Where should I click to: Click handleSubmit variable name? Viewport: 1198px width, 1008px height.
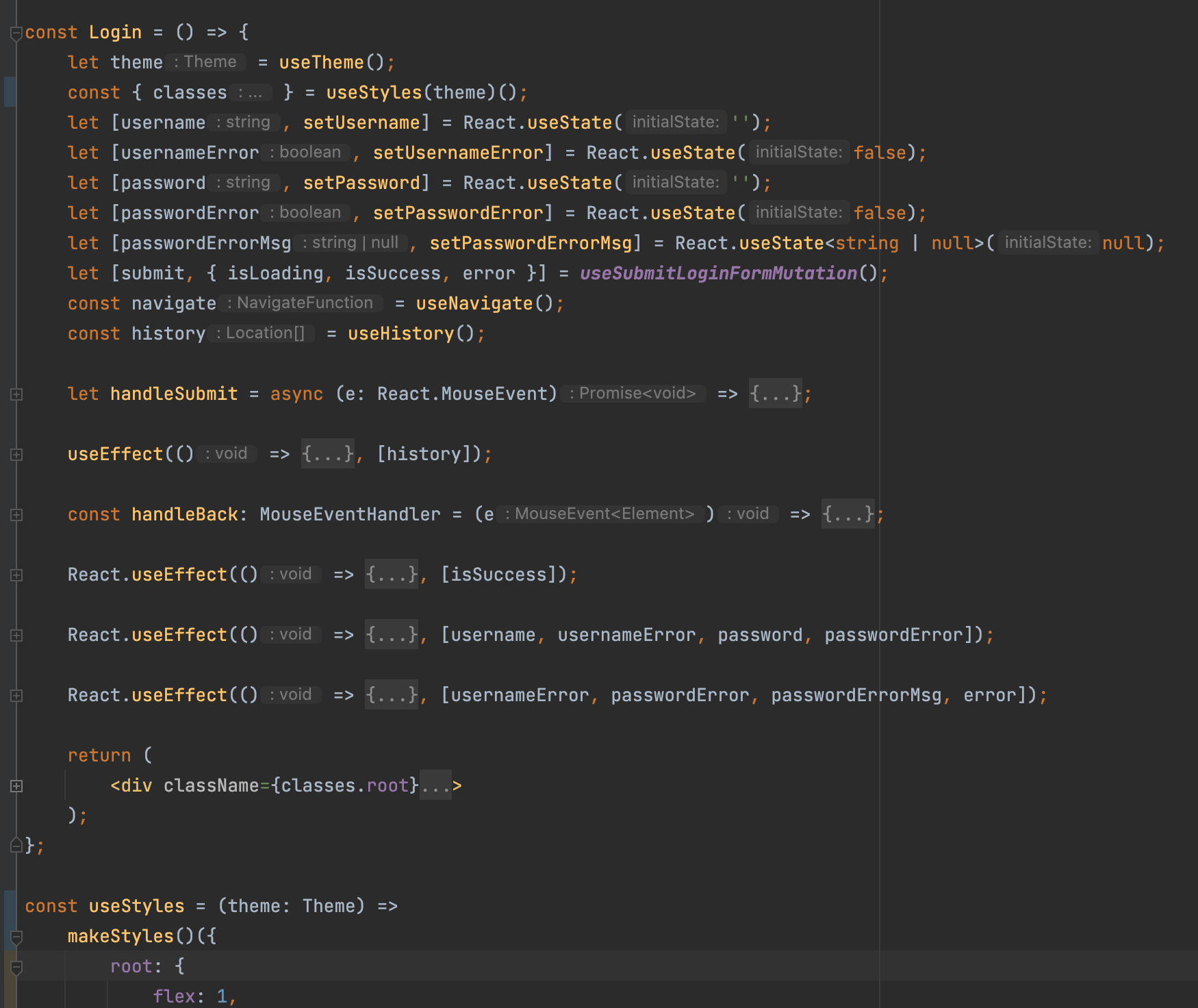(174, 394)
